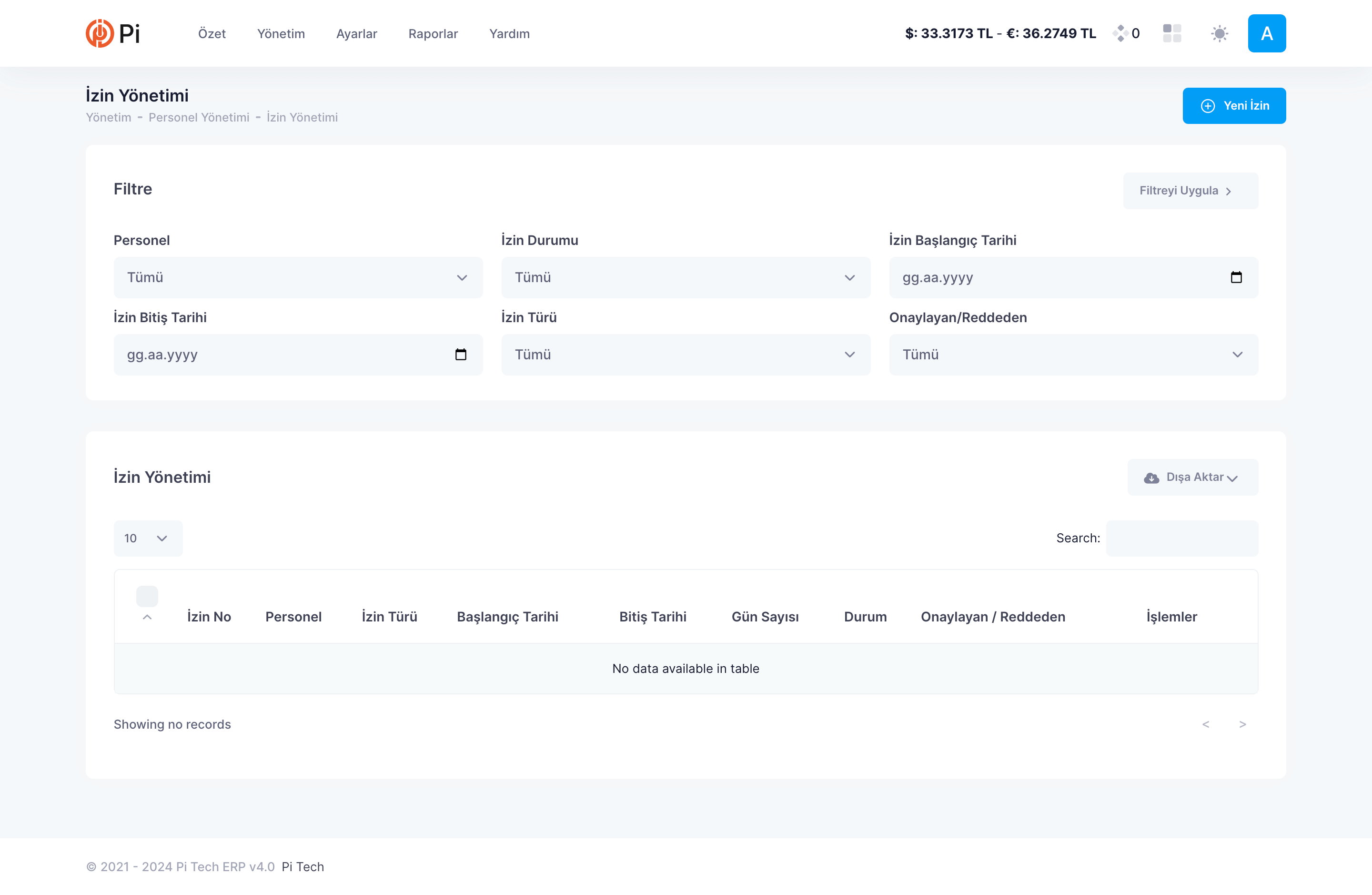Screen dimensions: 1372x895
Task: Check the select-all table checkbox
Action: click(x=147, y=596)
